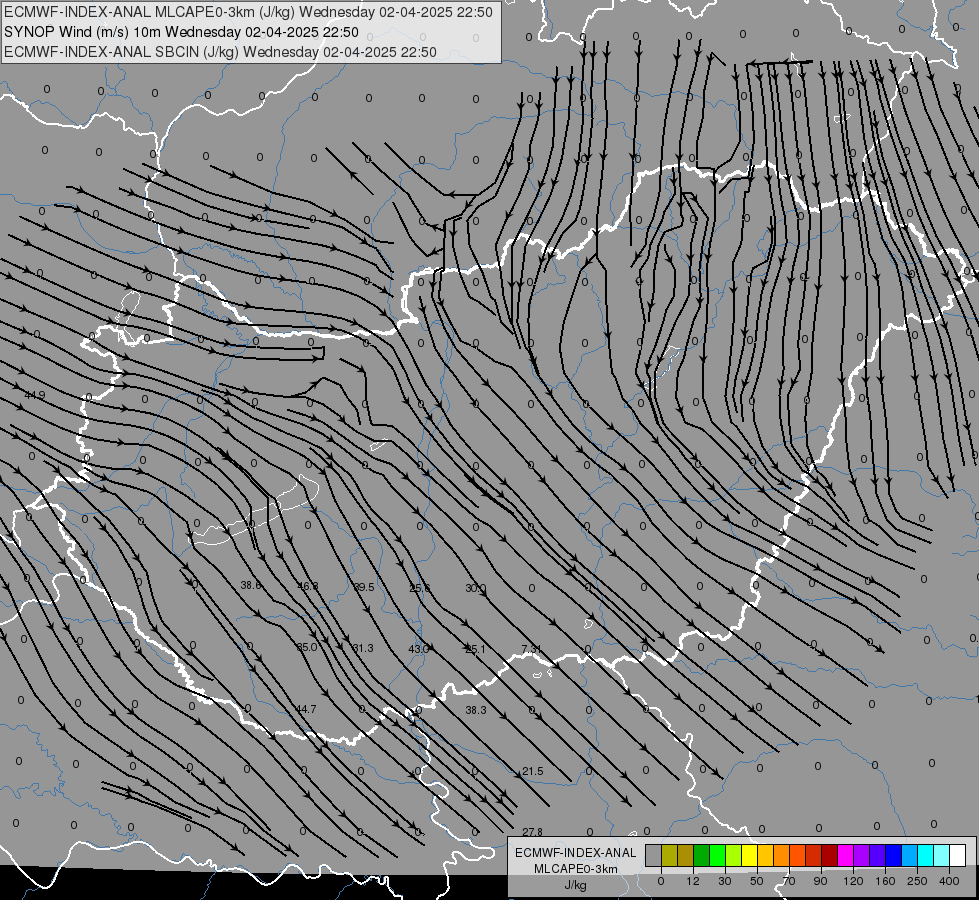Select the gray swatch in the MLCAPE legend
Screen dimensions: 979x900
click(654, 856)
